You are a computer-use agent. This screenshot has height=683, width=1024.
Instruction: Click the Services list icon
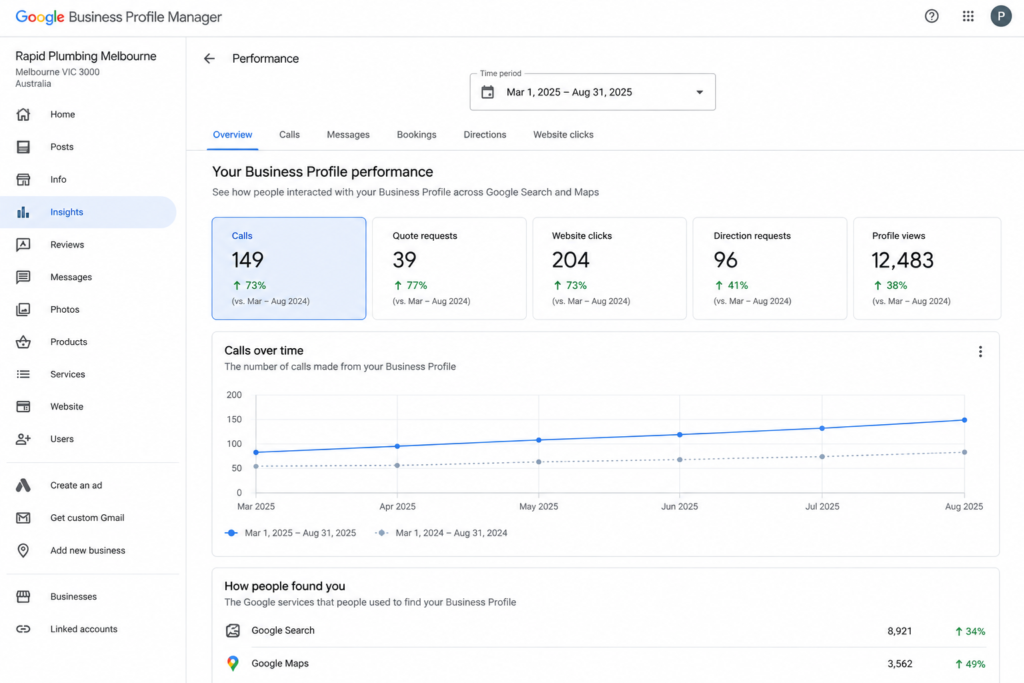pyautogui.click(x=23, y=374)
